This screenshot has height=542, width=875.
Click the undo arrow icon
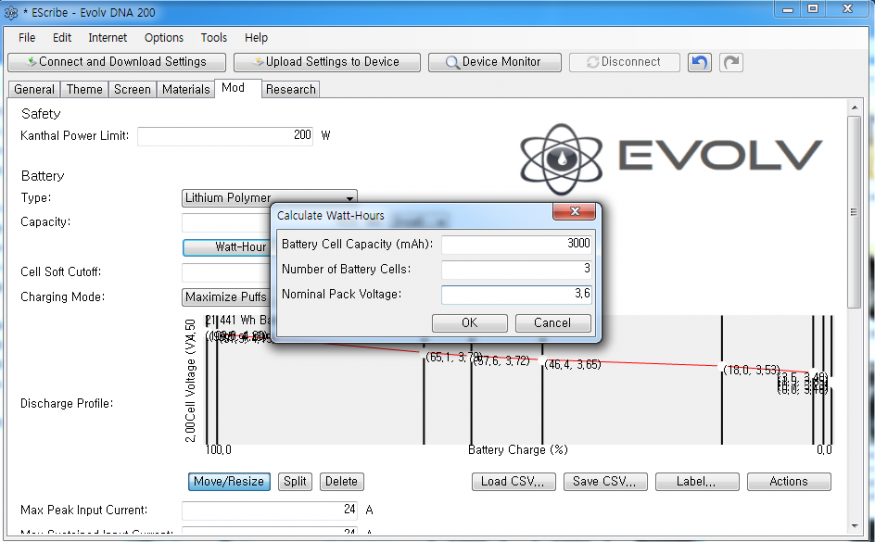tap(699, 62)
